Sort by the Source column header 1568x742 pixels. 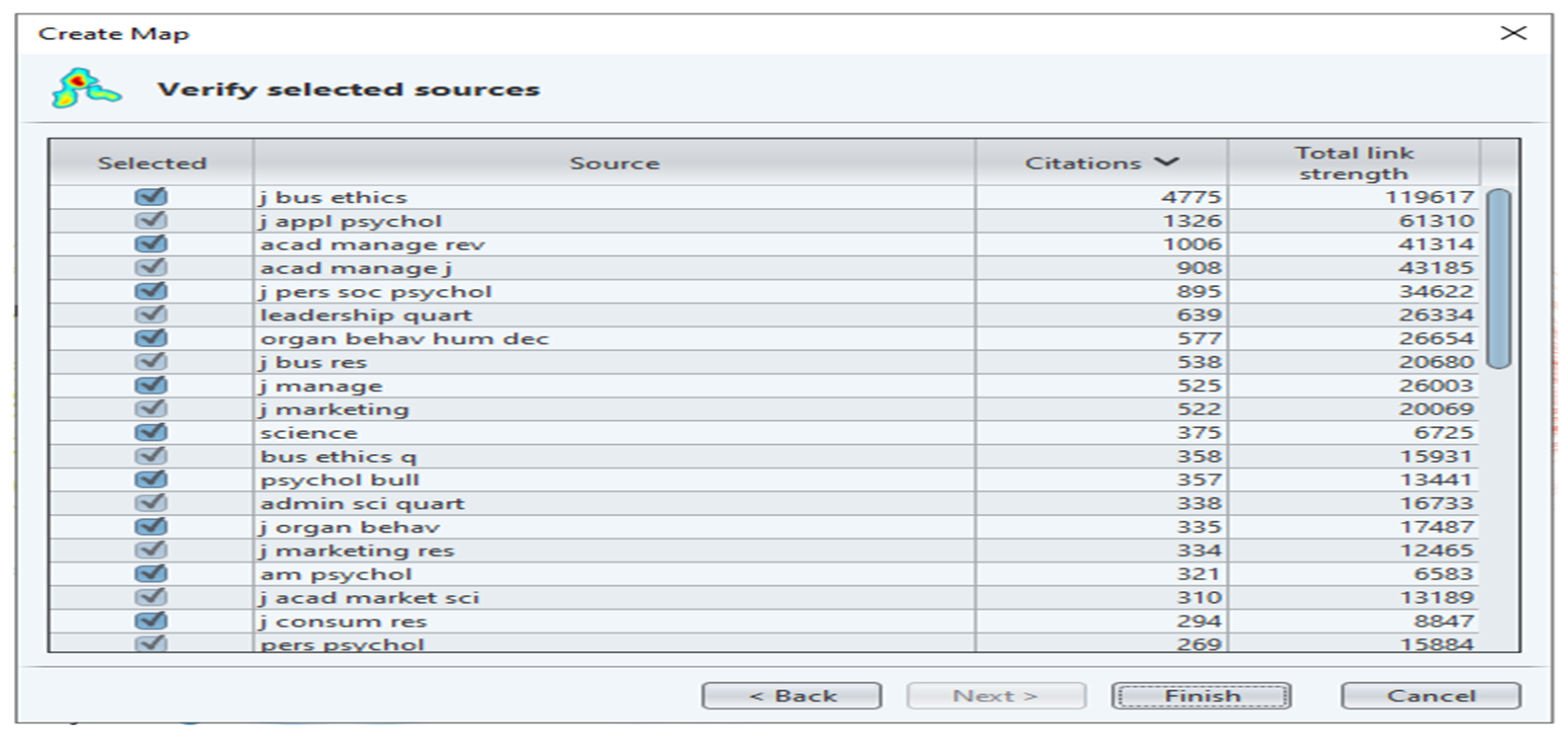tap(614, 163)
